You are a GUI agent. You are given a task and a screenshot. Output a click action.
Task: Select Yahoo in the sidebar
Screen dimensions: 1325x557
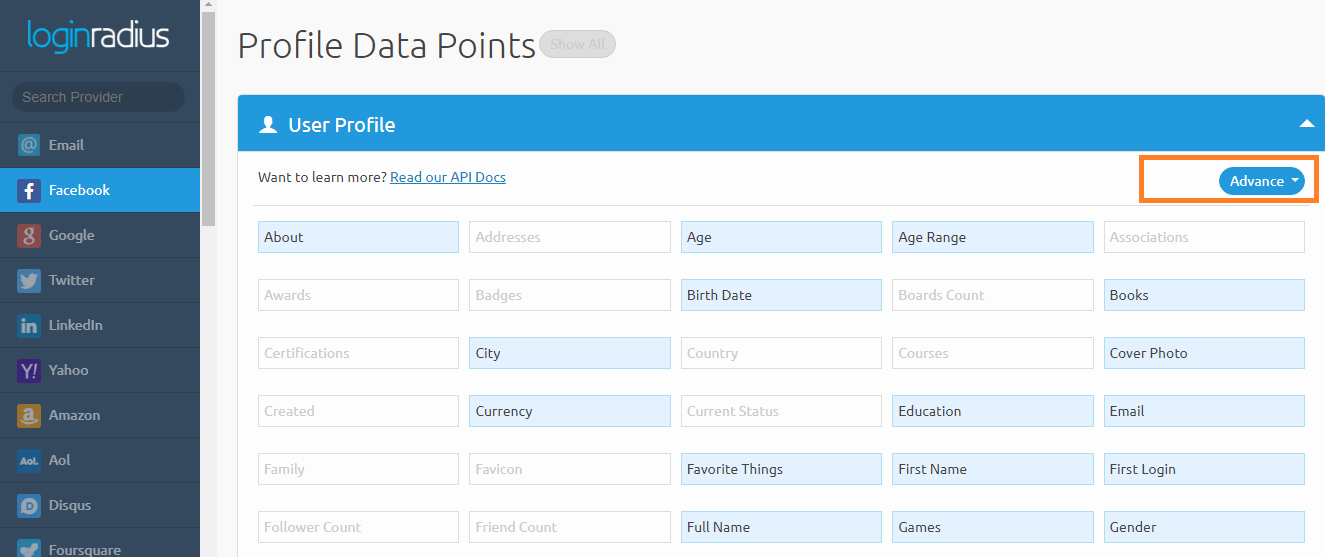pyautogui.click(x=100, y=370)
